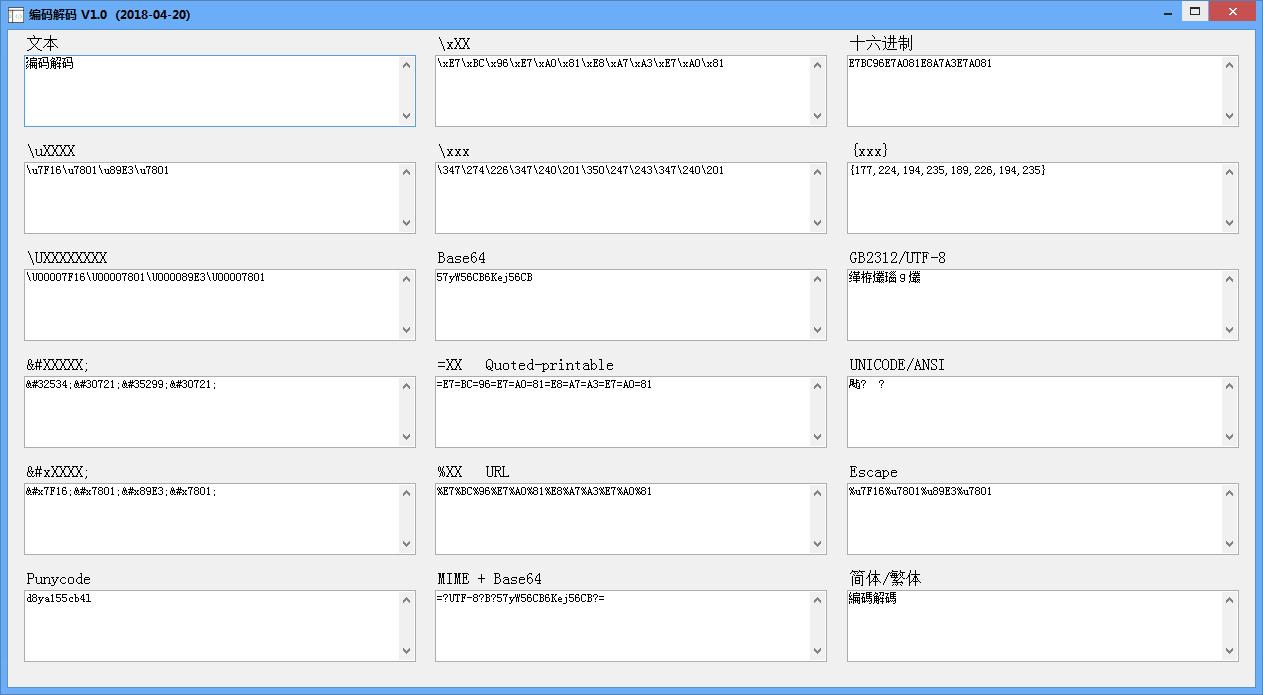This screenshot has width=1263, height=695.
Task: Click the Quoted-printable =XX text field
Action: [x=621, y=412]
